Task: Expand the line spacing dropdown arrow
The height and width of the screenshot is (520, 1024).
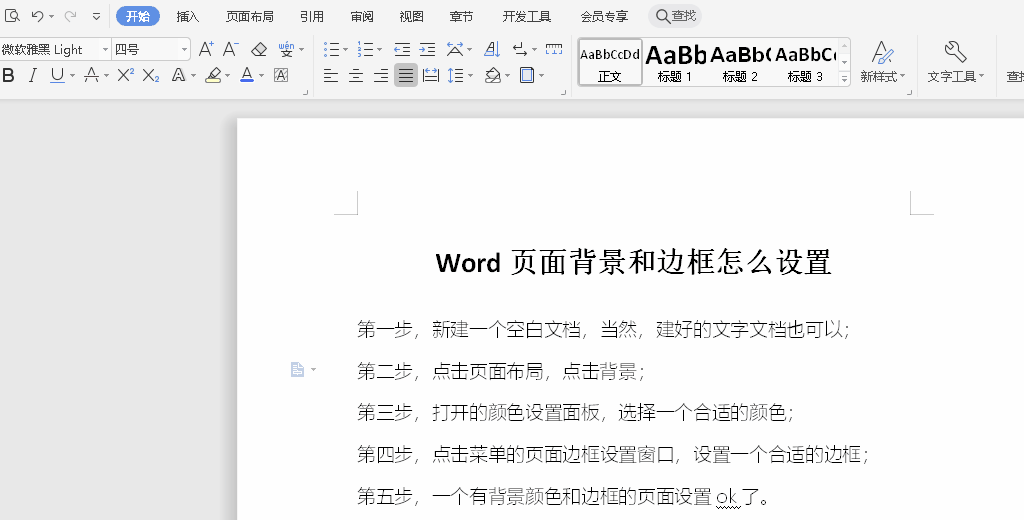Action: [471, 76]
